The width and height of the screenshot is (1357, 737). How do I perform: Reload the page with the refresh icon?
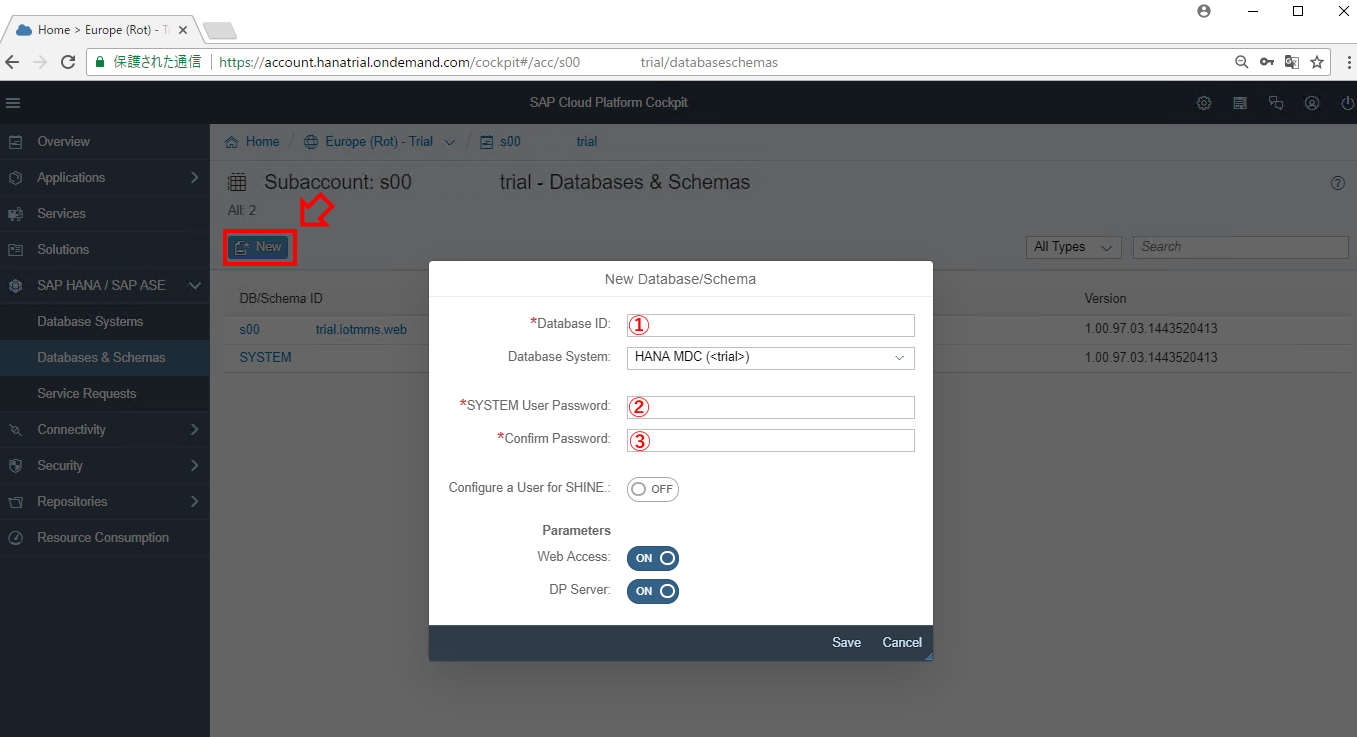(68, 62)
